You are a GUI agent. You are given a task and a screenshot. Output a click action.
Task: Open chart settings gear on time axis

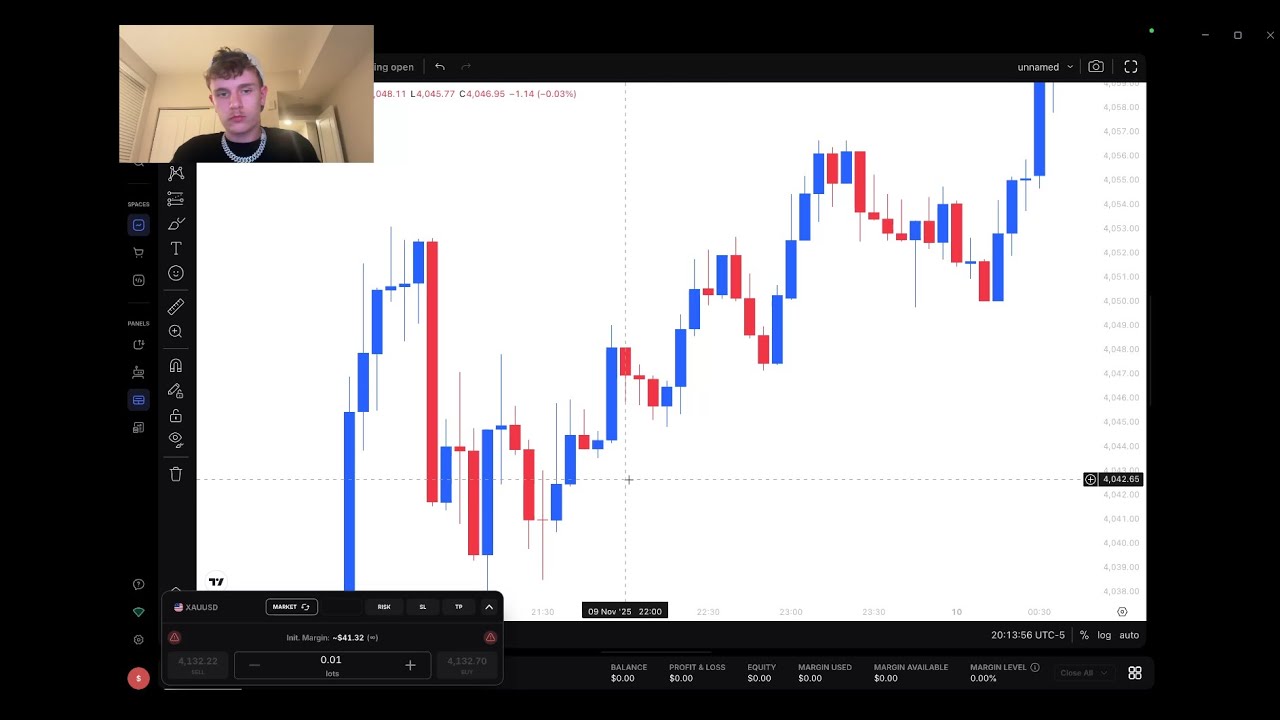click(x=1122, y=612)
